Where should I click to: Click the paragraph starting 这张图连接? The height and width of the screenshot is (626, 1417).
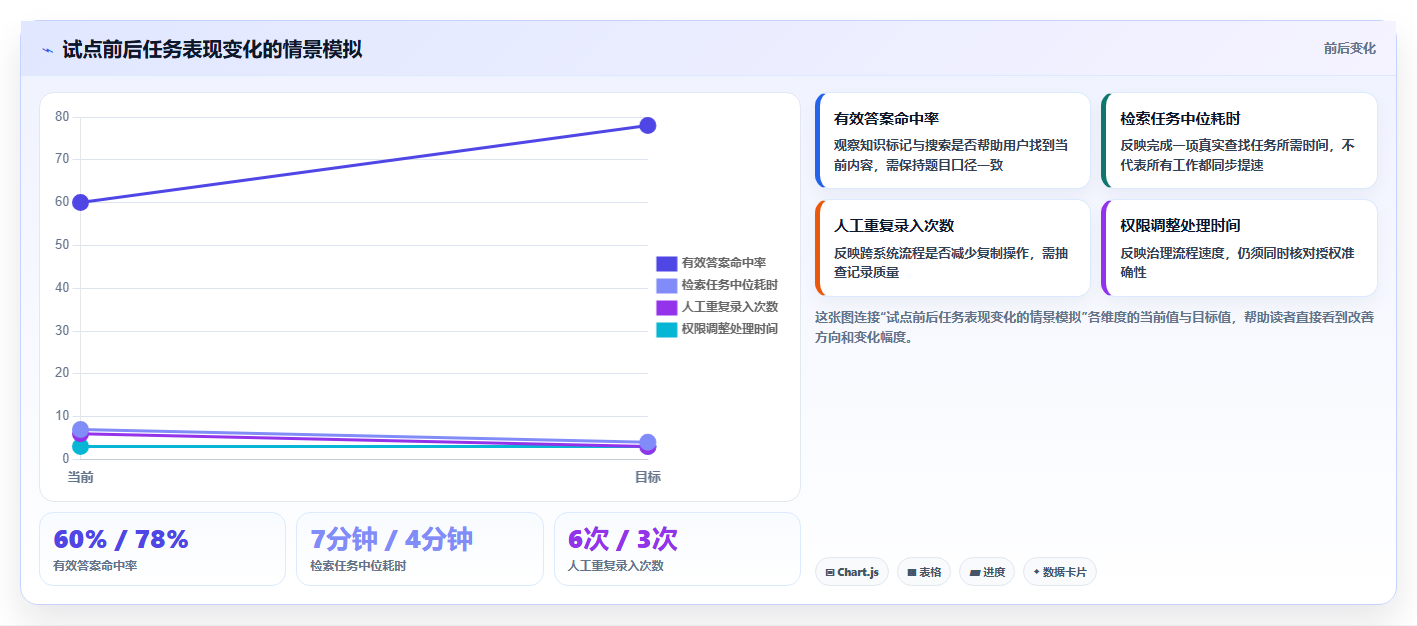[1094, 327]
